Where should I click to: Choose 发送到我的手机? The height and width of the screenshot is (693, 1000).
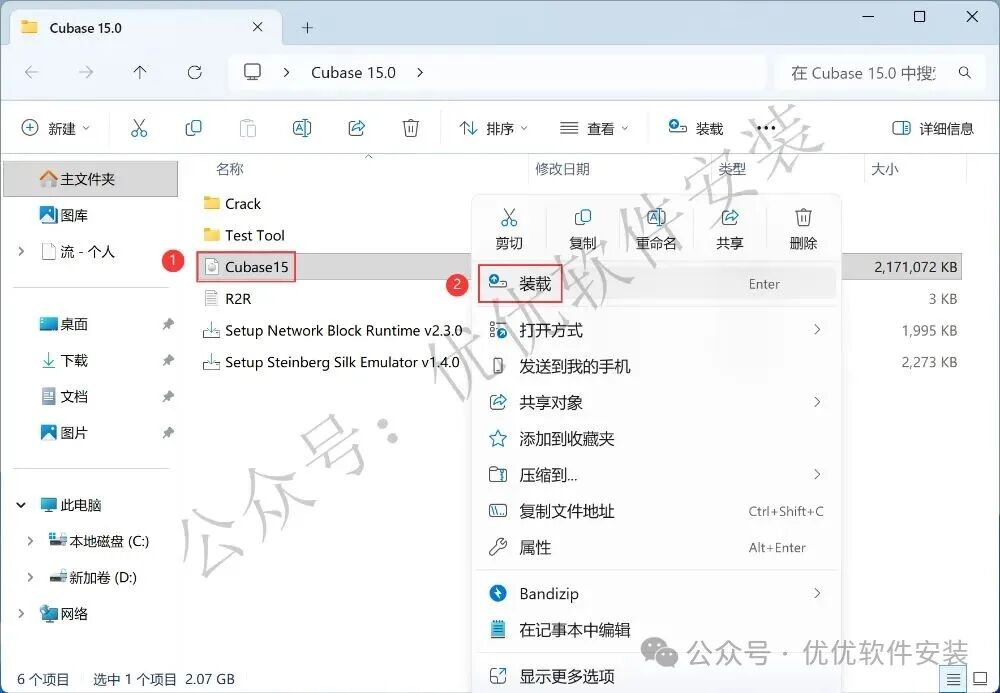656,367
